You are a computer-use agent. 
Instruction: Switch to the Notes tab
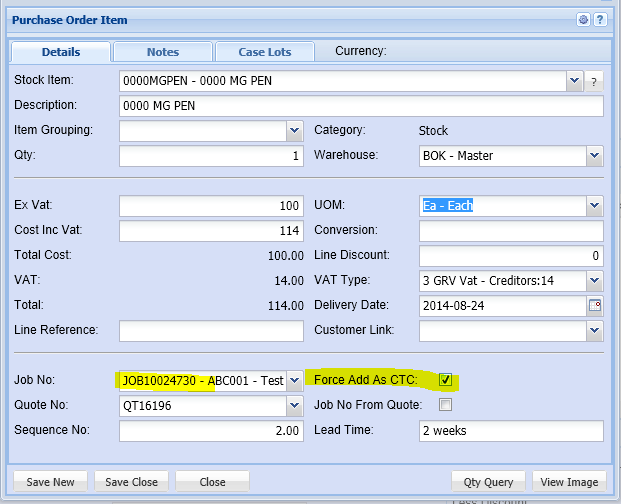(x=163, y=52)
